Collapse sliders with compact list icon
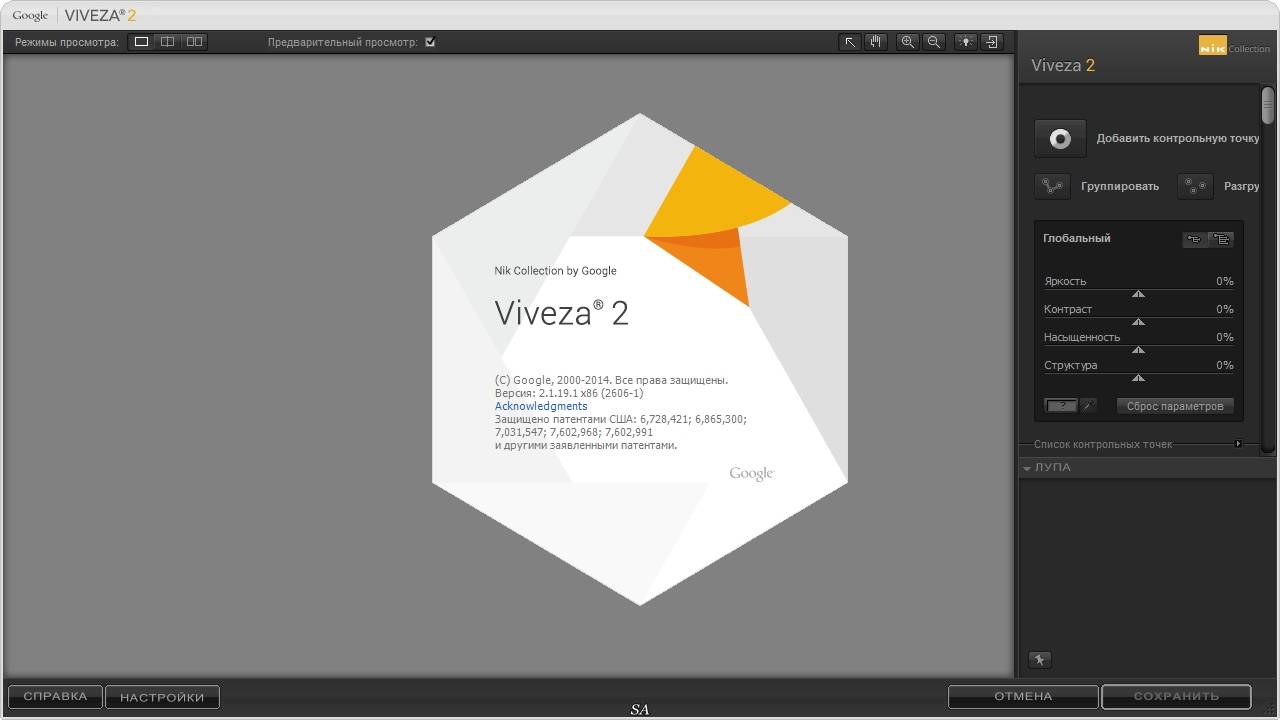1280x720 pixels. [x=1195, y=239]
